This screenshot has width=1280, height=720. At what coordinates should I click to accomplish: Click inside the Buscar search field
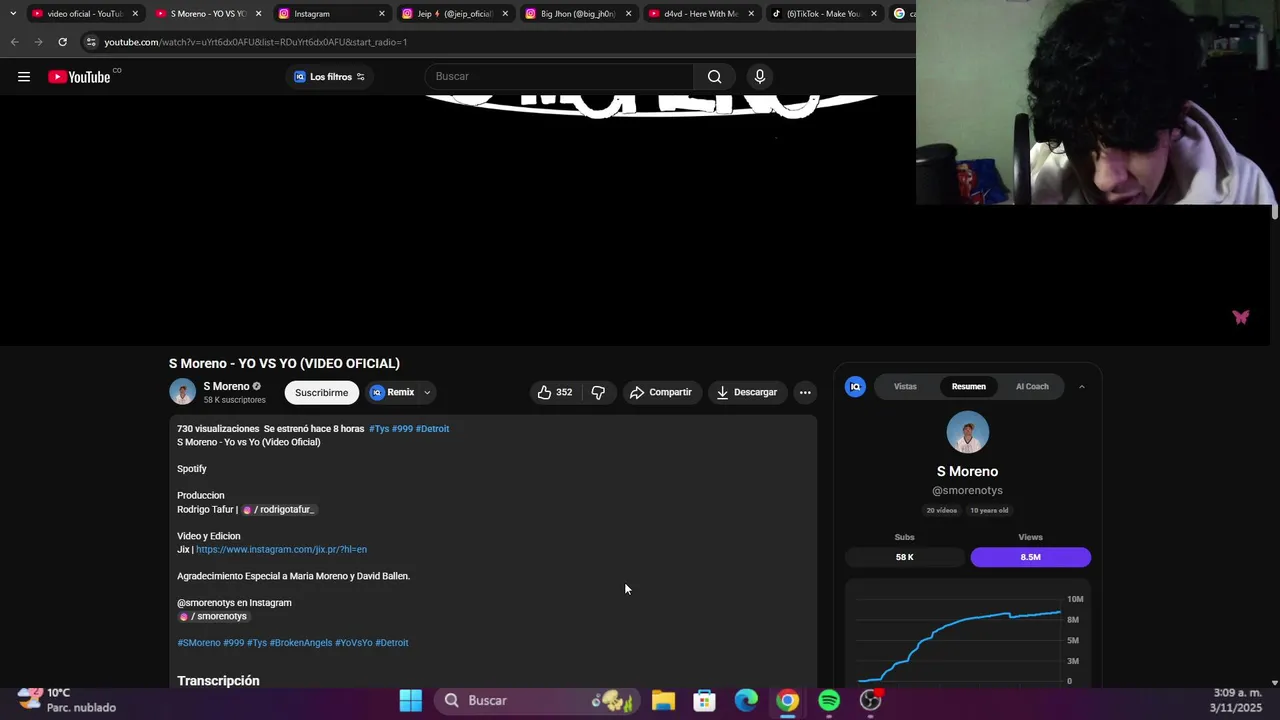coord(559,77)
